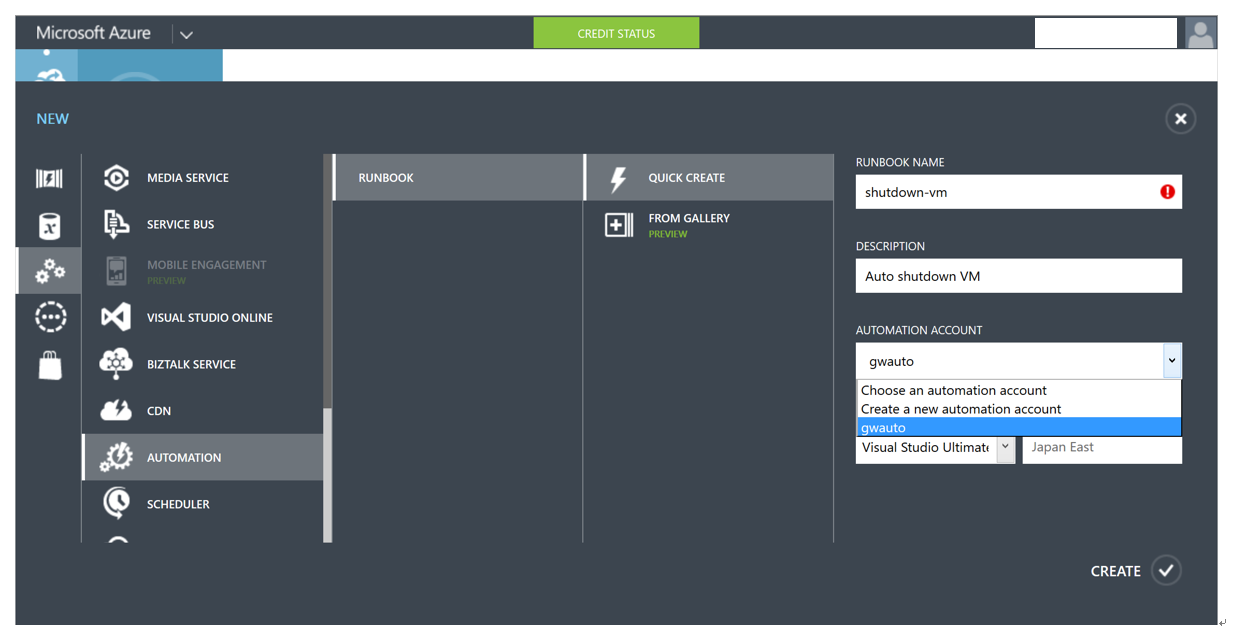The image size is (1246, 641).
Task: Select the Network Services category icon
Action: click(x=50, y=317)
